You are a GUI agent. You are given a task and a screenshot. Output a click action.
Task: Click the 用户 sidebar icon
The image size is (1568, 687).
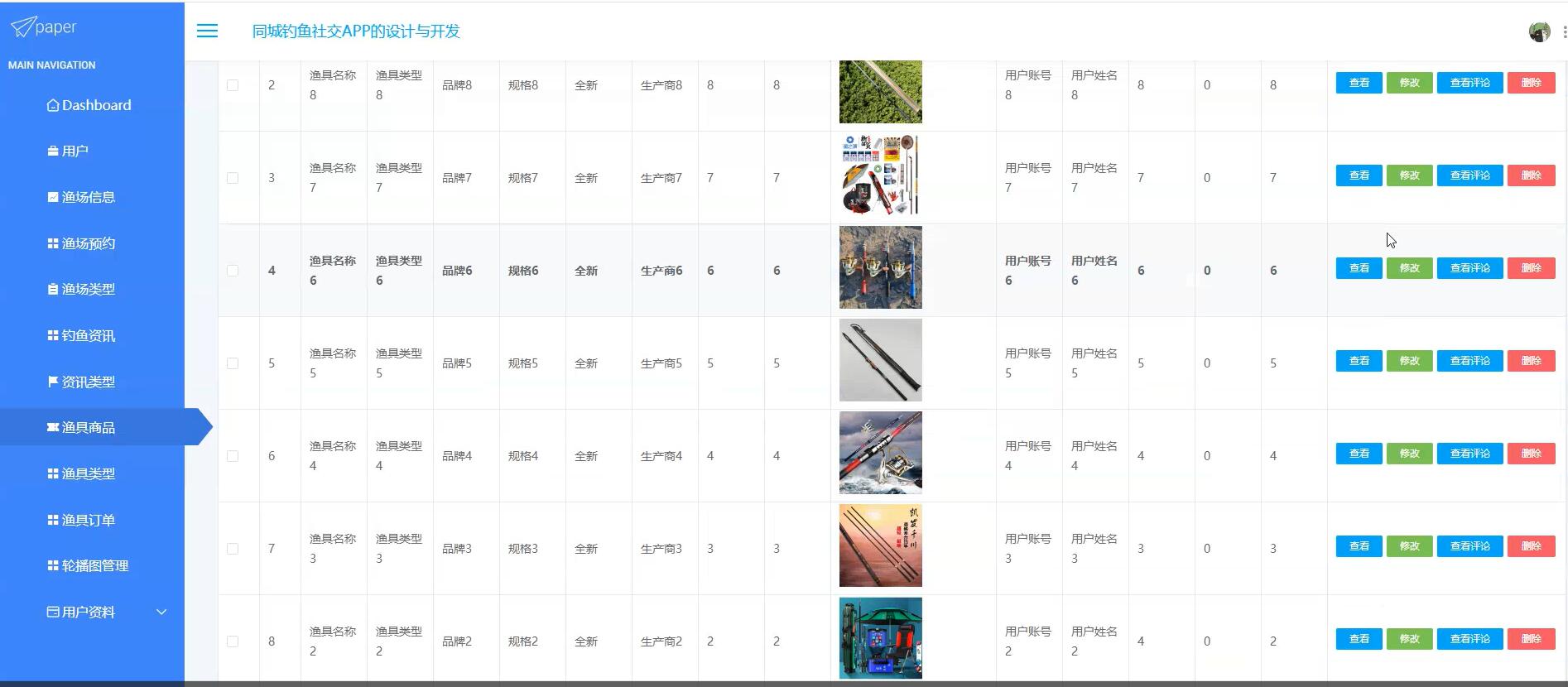click(53, 151)
